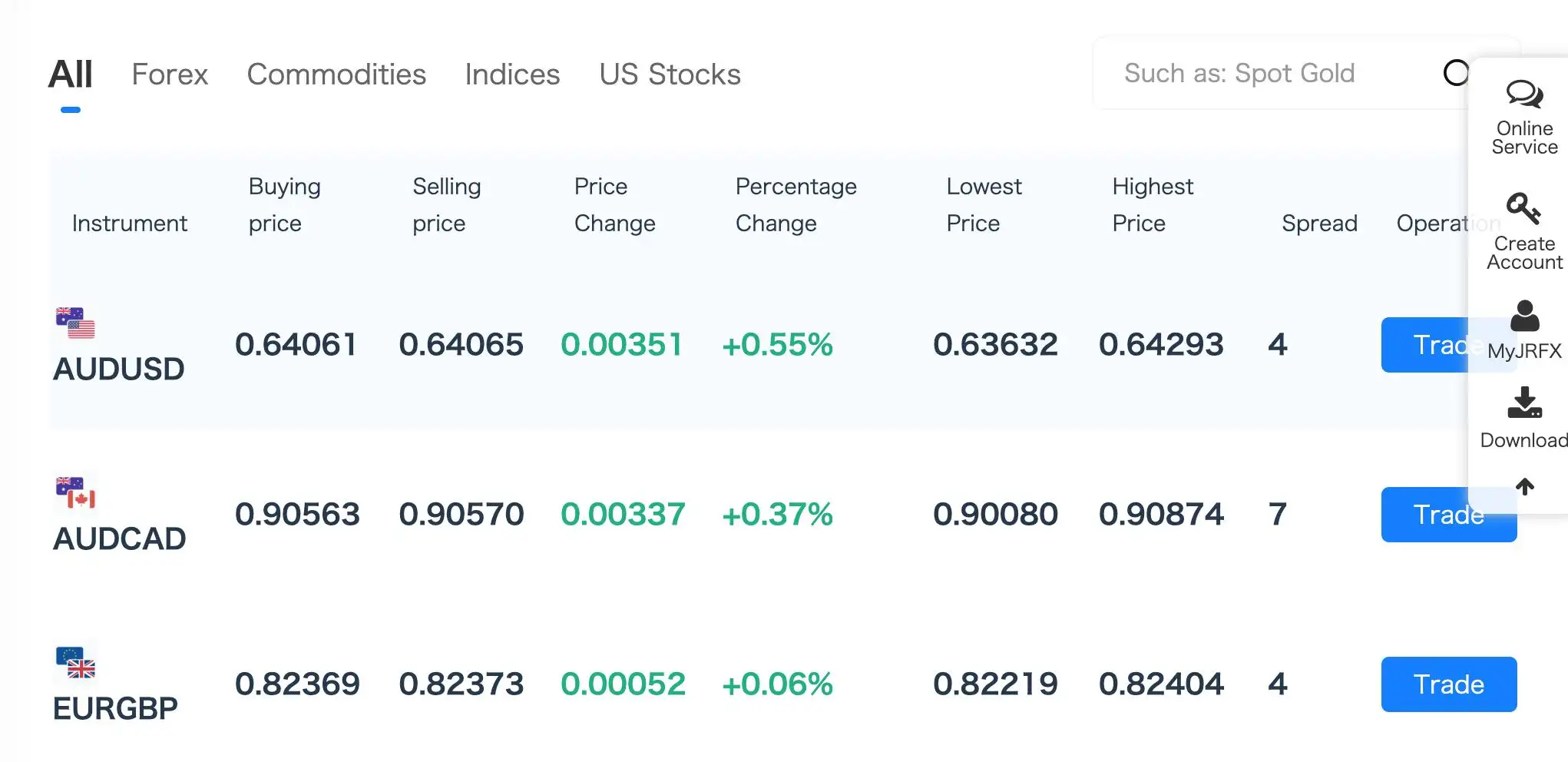Image resolution: width=1568 pixels, height=762 pixels.
Task: Switch to the Forex tab
Action: [170, 75]
